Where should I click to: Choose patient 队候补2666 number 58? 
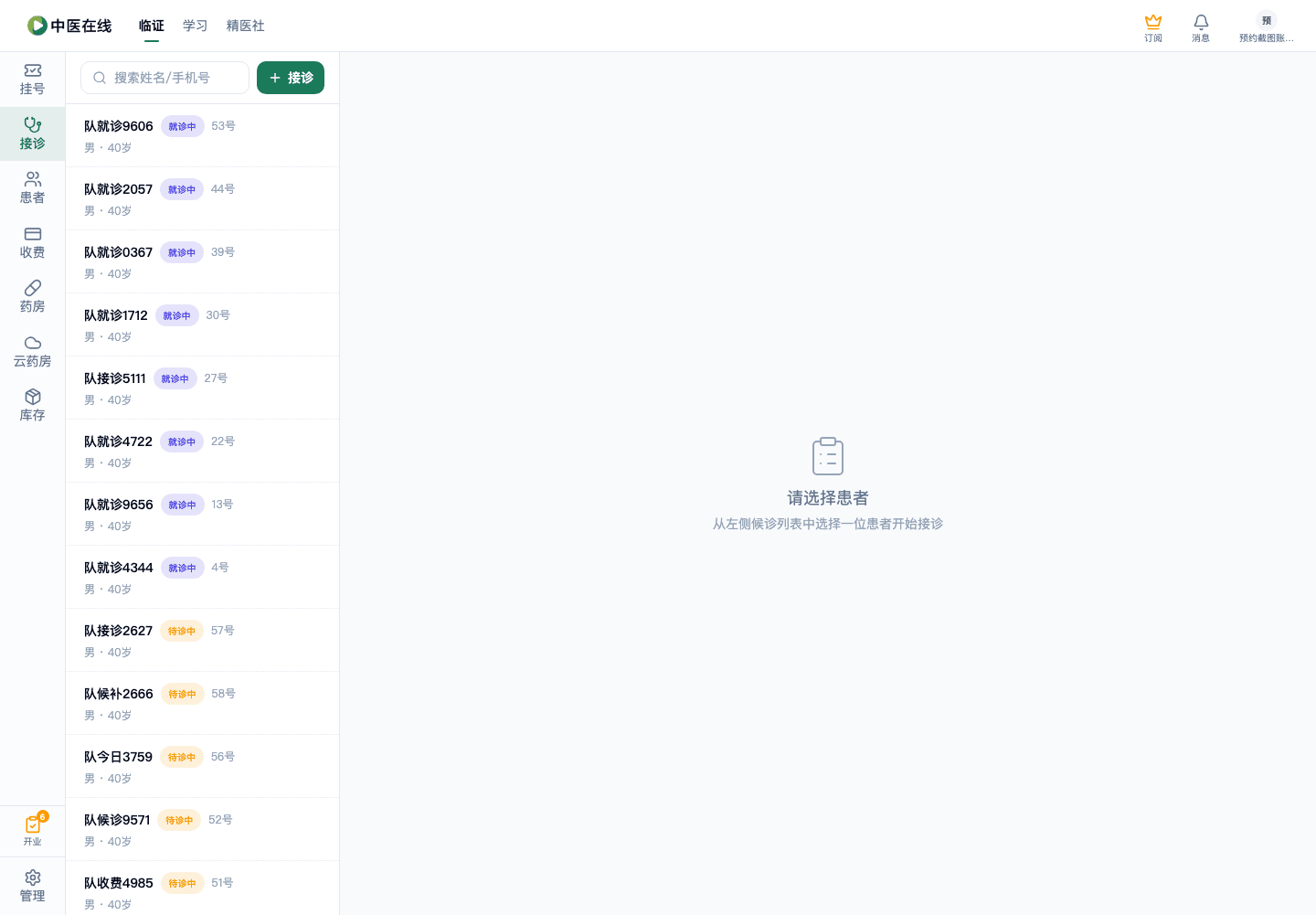point(202,703)
